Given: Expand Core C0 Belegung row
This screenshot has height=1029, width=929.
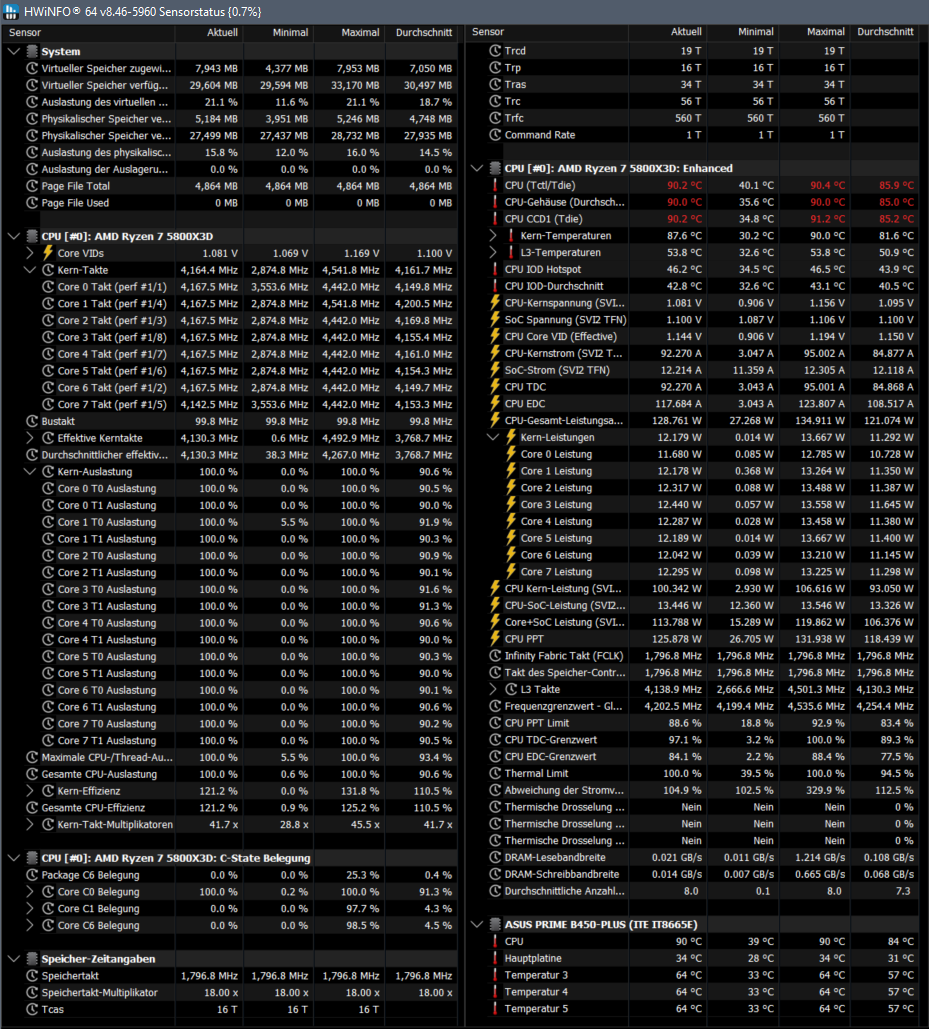Looking at the screenshot, I should pyautogui.click(x=30, y=892).
